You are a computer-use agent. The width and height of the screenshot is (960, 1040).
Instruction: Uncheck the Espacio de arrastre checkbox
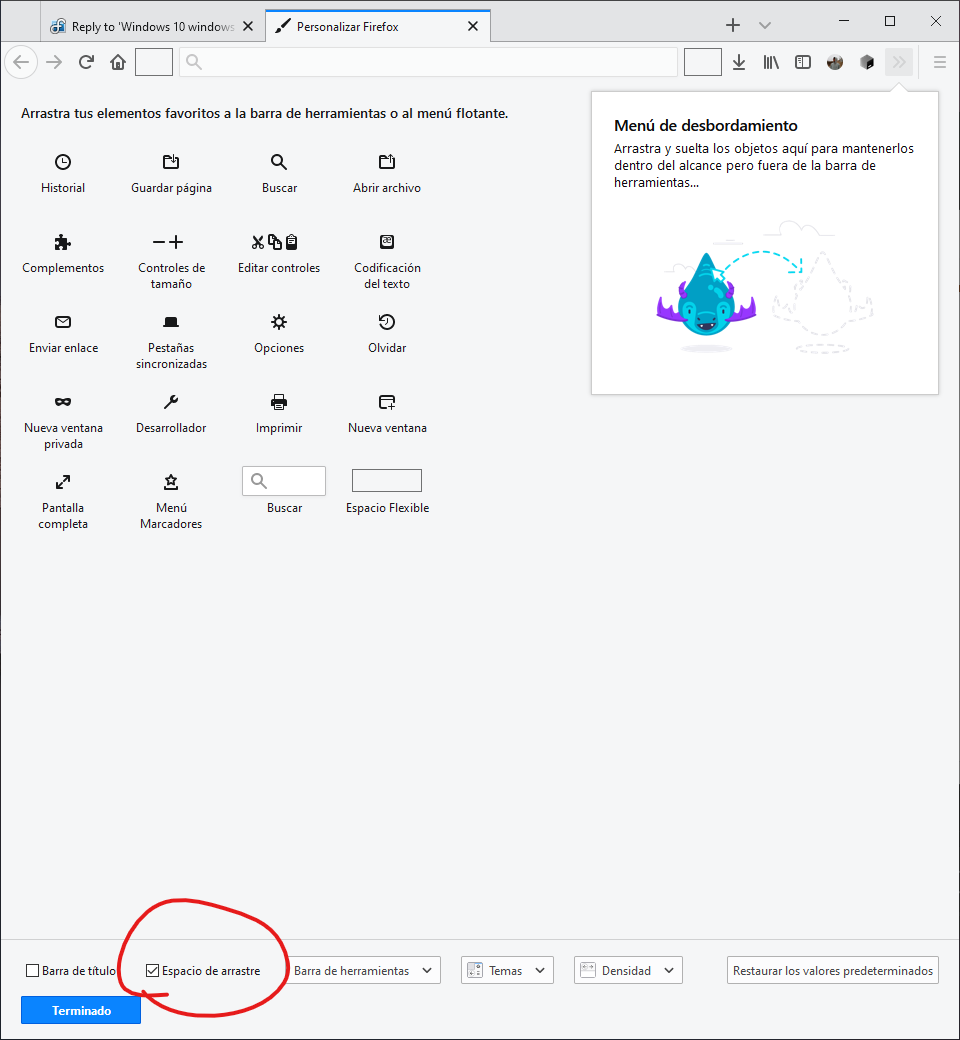pyautogui.click(x=153, y=970)
